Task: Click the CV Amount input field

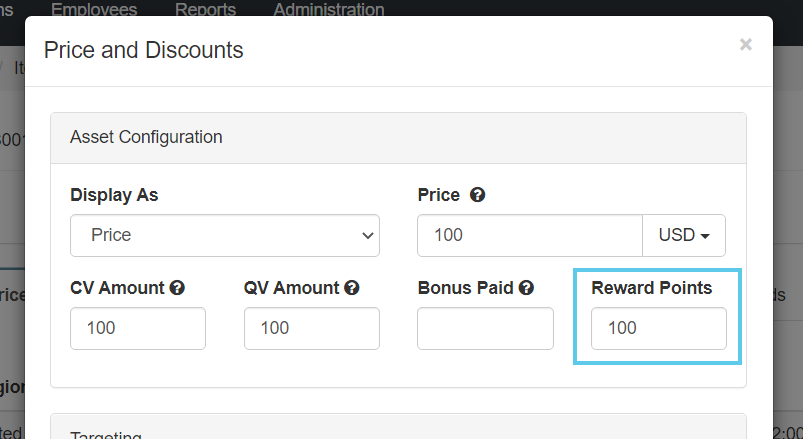Action: [138, 328]
